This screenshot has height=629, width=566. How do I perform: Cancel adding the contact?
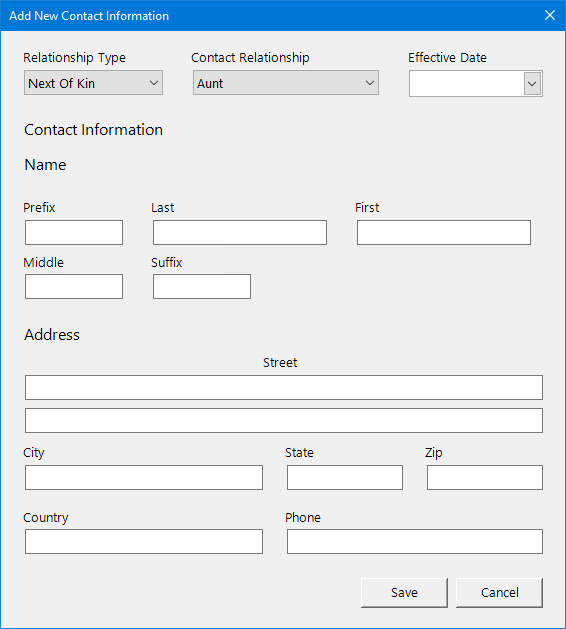pos(499,592)
